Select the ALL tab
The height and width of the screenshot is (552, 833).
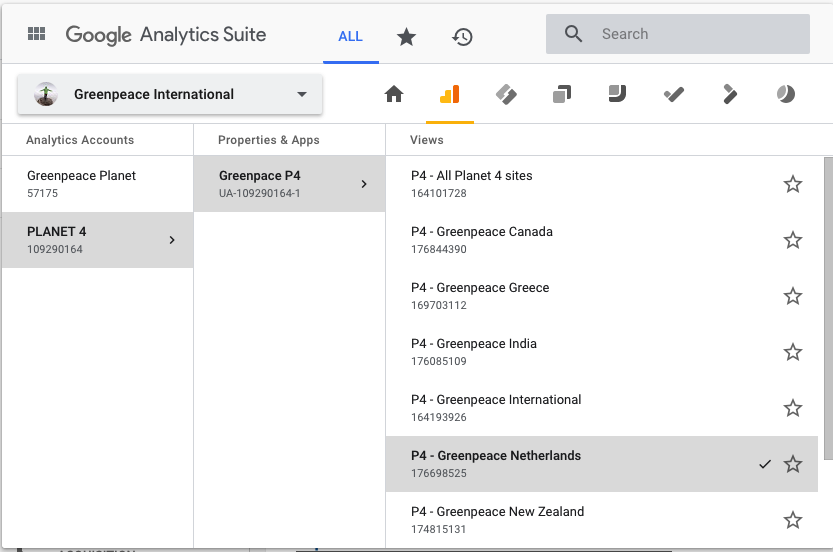coord(351,37)
